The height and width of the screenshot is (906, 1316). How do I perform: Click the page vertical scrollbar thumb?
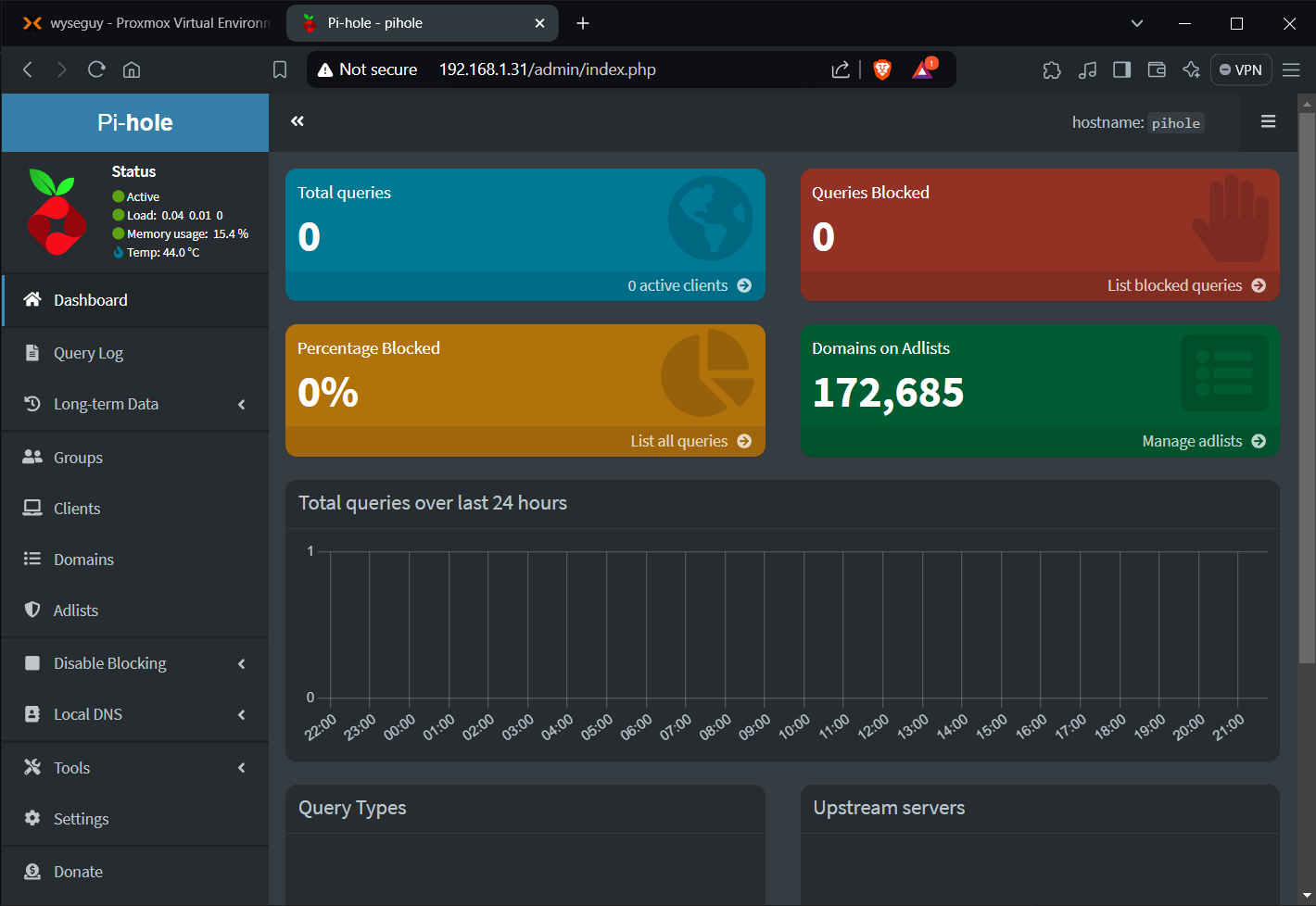(1307, 387)
